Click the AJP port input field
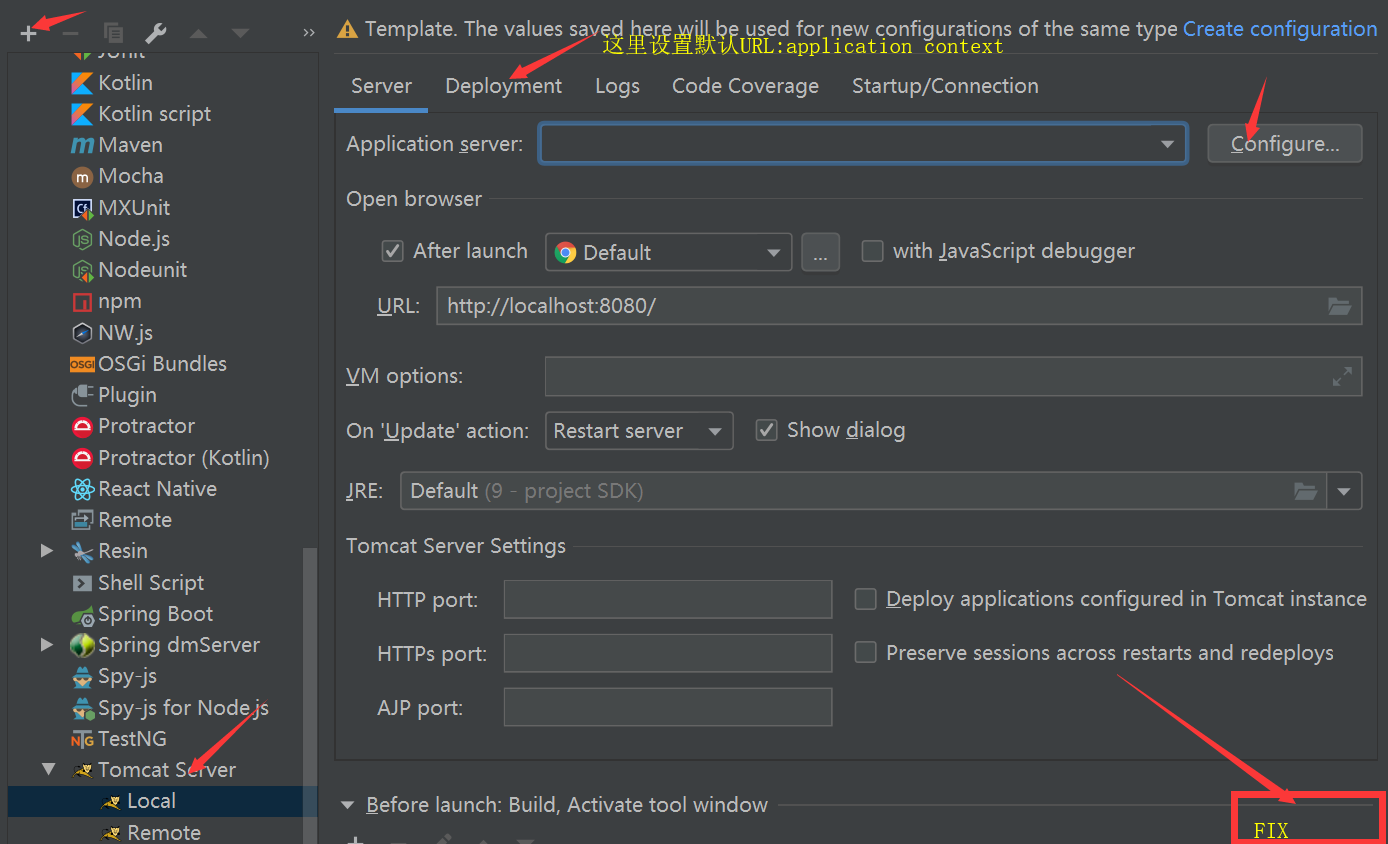1388x844 pixels. (668, 708)
